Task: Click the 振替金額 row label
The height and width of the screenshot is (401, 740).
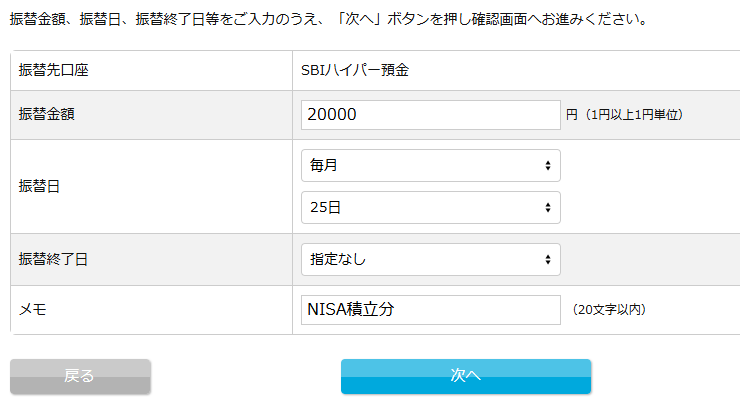Action: click(x=46, y=115)
